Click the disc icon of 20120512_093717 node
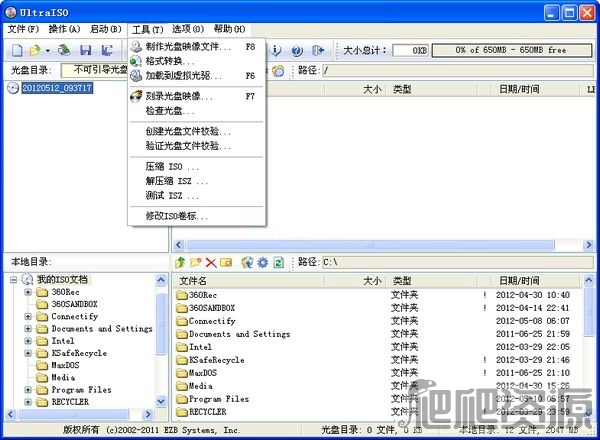Viewport: 600px width, 440px height. click(x=13, y=88)
